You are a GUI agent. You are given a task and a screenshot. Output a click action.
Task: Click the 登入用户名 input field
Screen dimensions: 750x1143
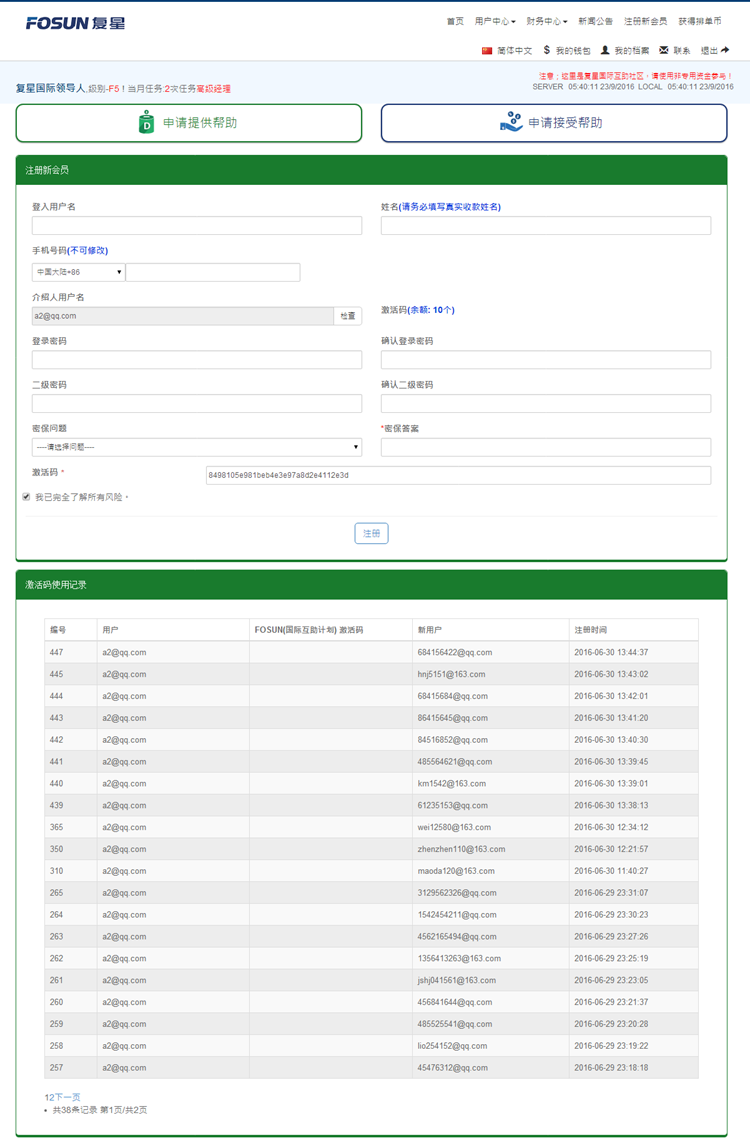197,225
